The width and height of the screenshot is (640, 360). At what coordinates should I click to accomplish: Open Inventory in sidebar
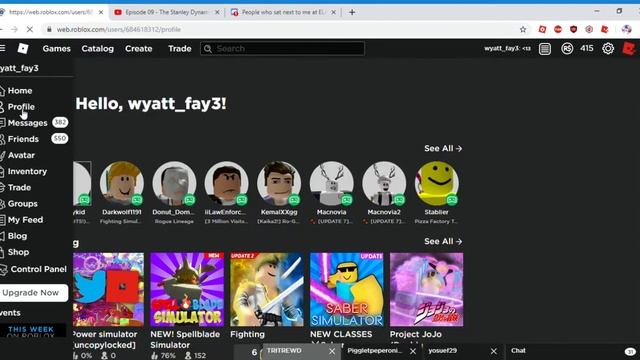tap(27, 171)
